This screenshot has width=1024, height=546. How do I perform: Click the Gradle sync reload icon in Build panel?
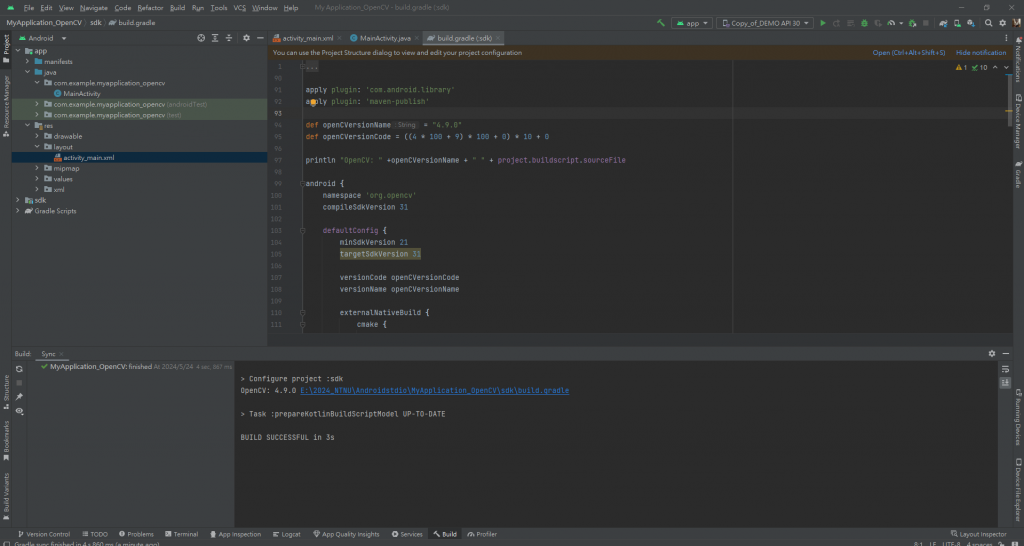coord(19,369)
